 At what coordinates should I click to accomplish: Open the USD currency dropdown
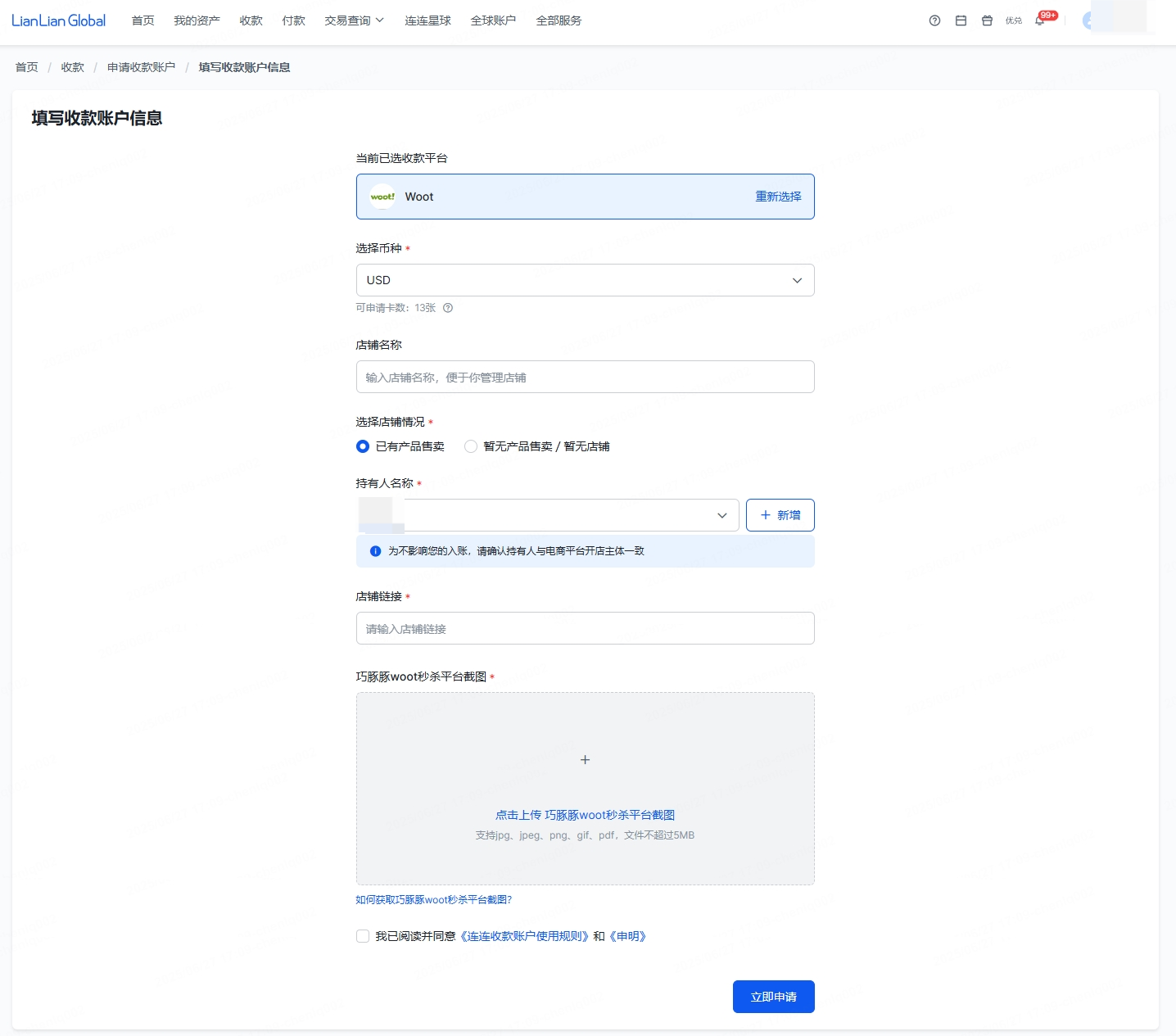pos(585,280)
